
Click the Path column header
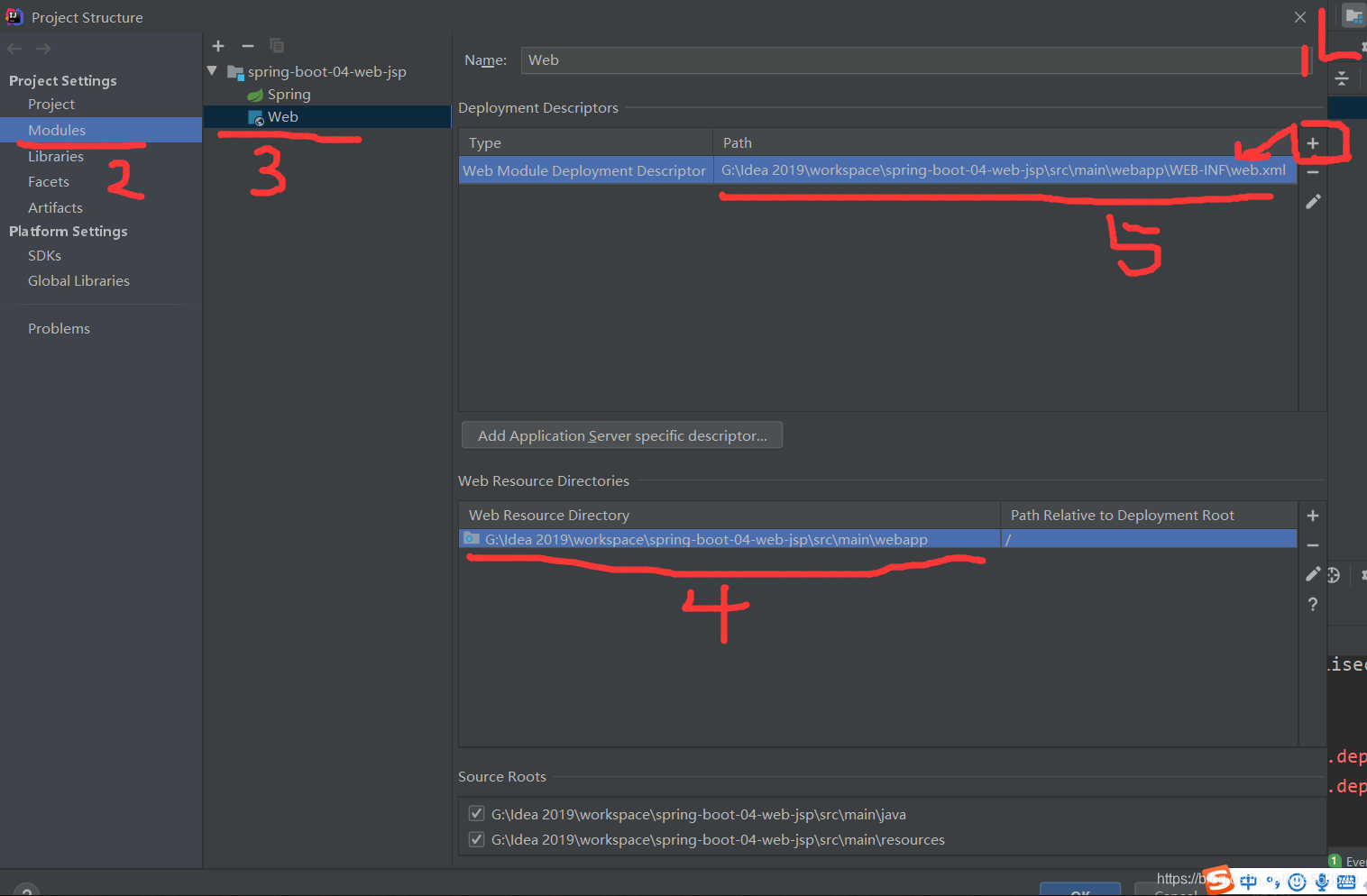(x=1005, y=143)
